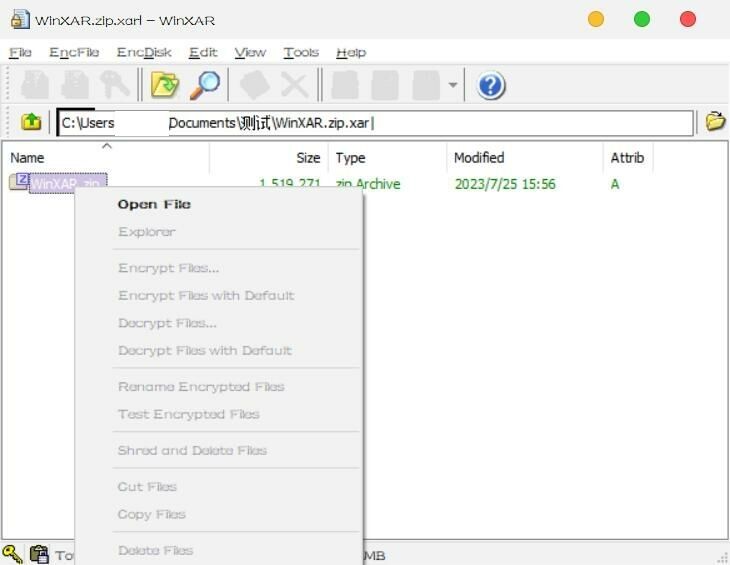Click the clipboard icon in status bar
Image resolution: width=730 pixels, height=565 pixels.
tap(39, 554)
